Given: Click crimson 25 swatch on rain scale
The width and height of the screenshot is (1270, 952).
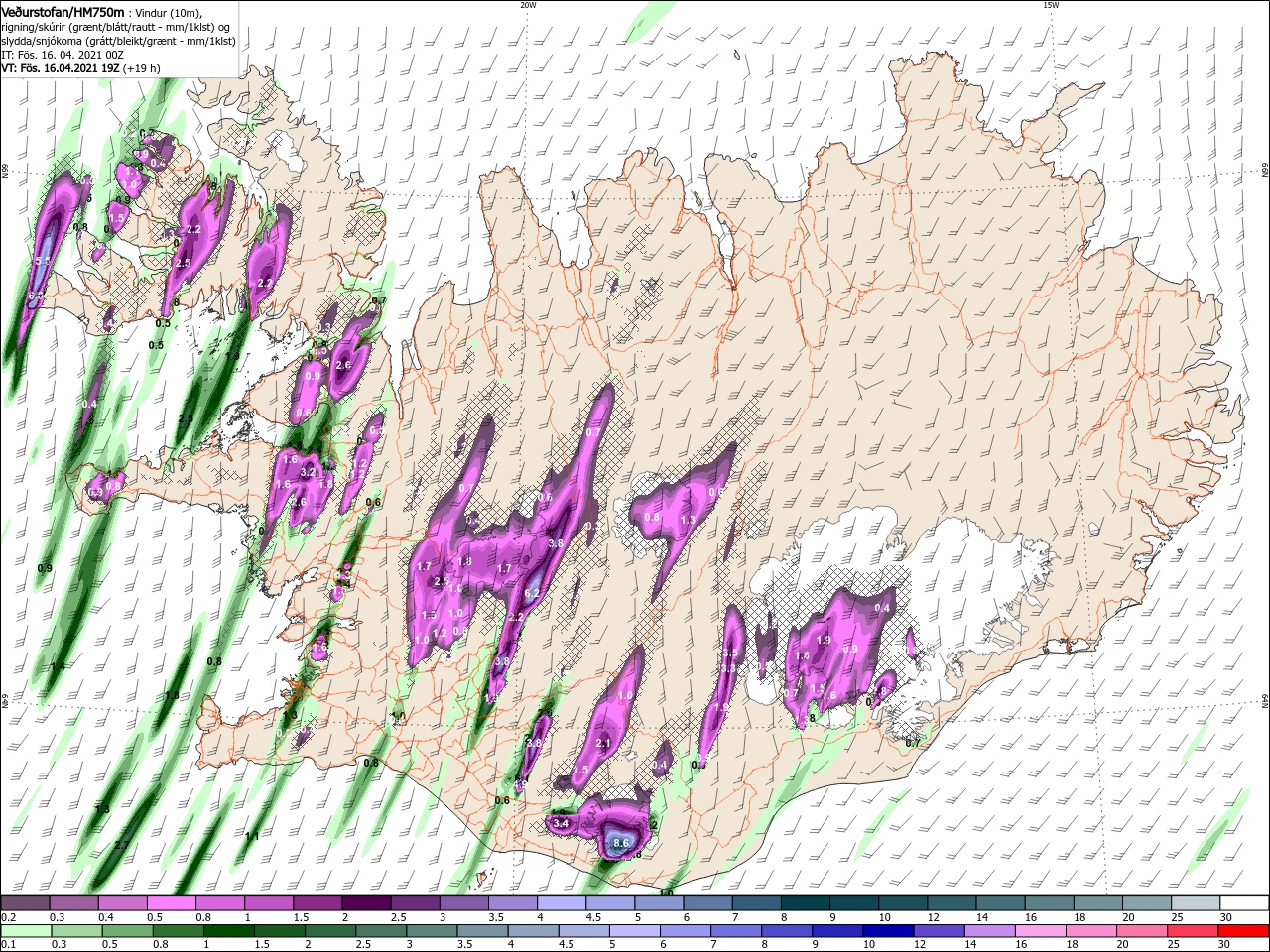Looking at the screenshot, I should [1194, 931].
